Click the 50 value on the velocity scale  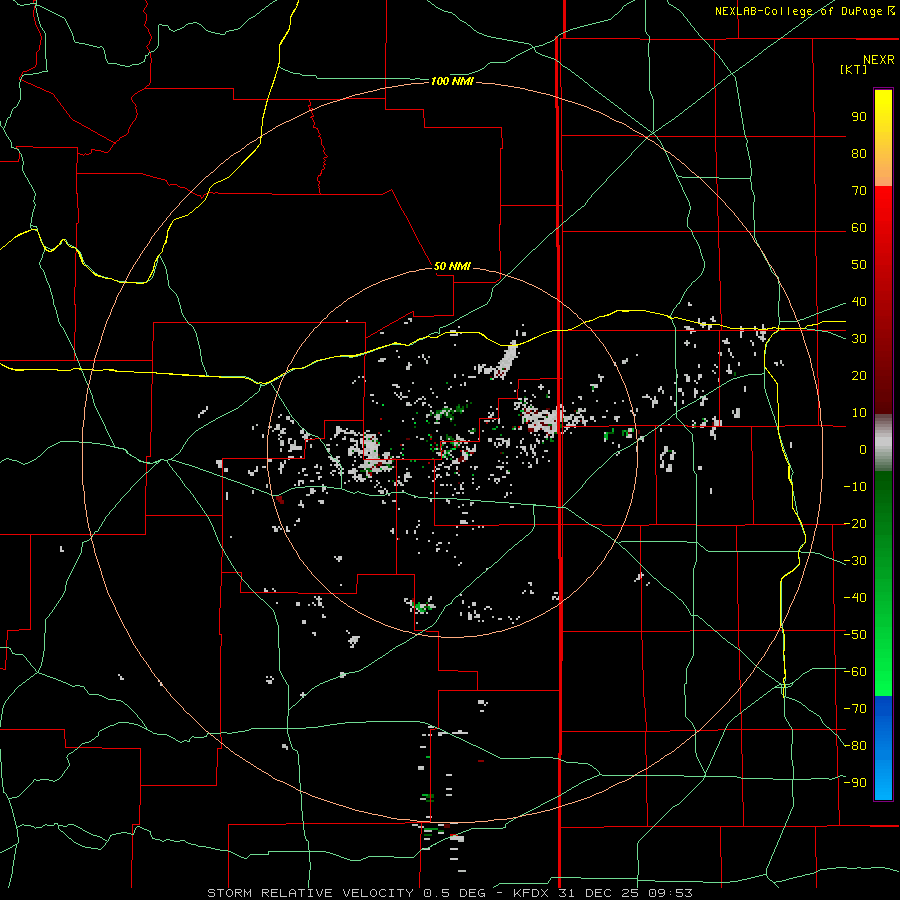click(859, 265)
